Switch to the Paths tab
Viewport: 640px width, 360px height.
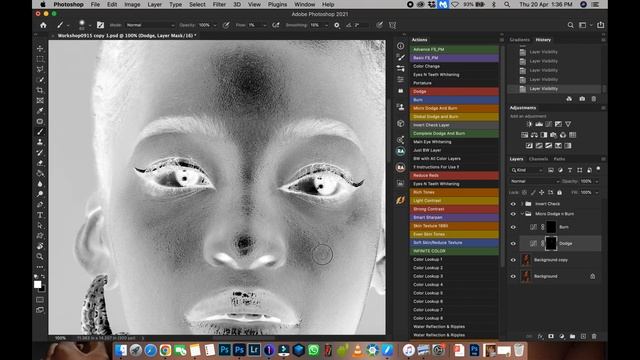coord(559,159)
